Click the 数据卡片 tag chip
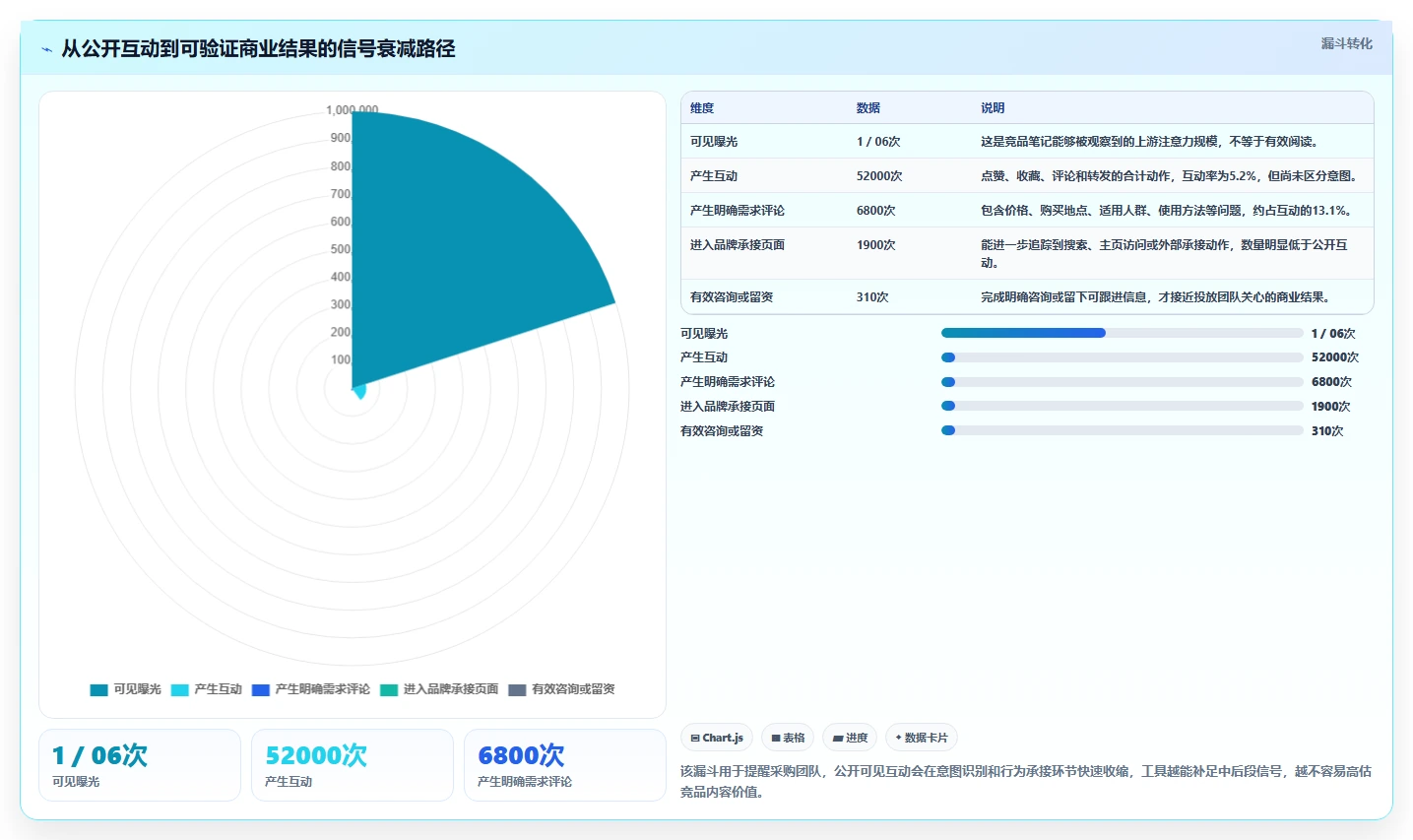 point(922,738)
